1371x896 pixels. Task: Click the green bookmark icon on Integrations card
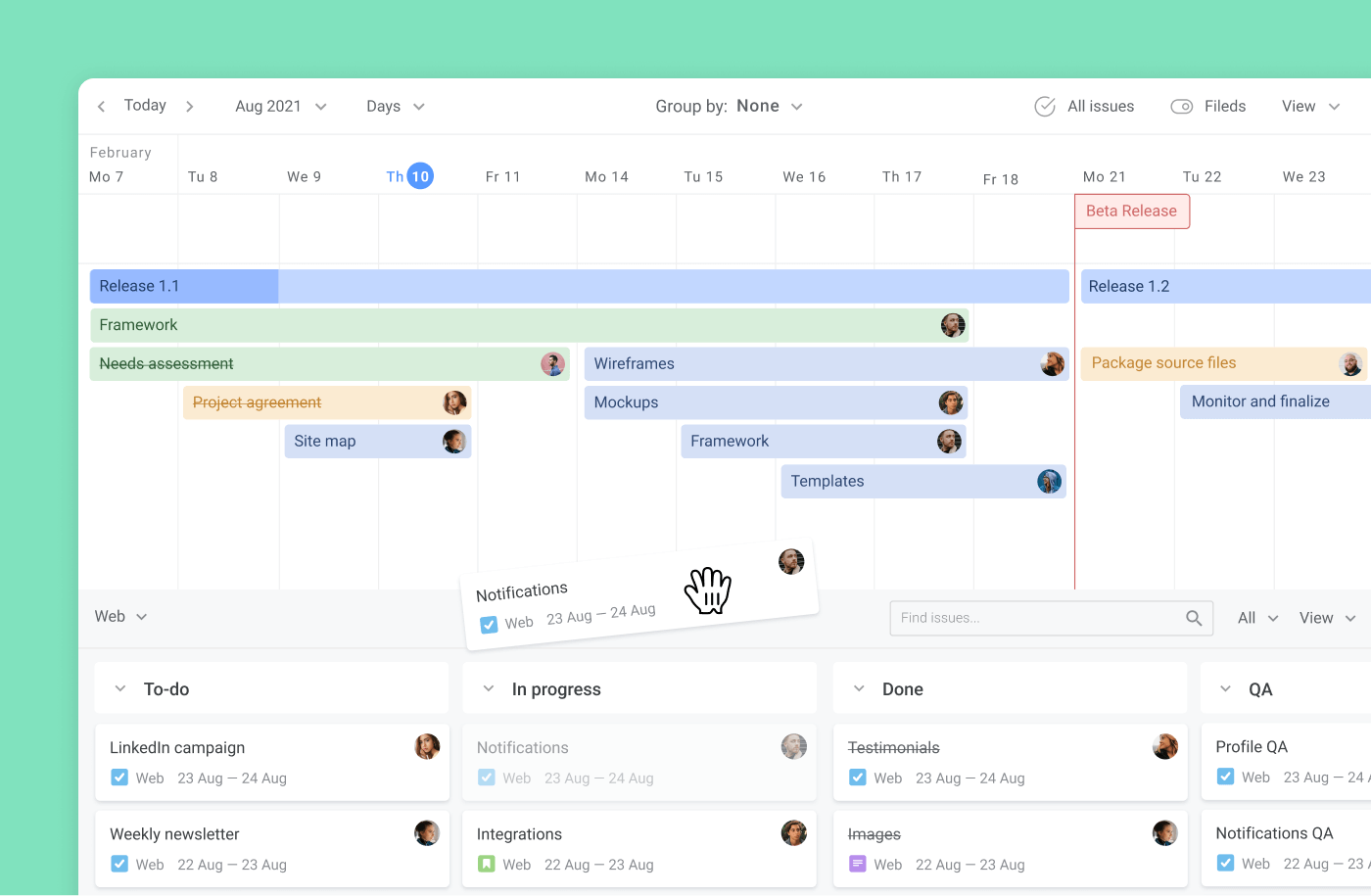487,864
